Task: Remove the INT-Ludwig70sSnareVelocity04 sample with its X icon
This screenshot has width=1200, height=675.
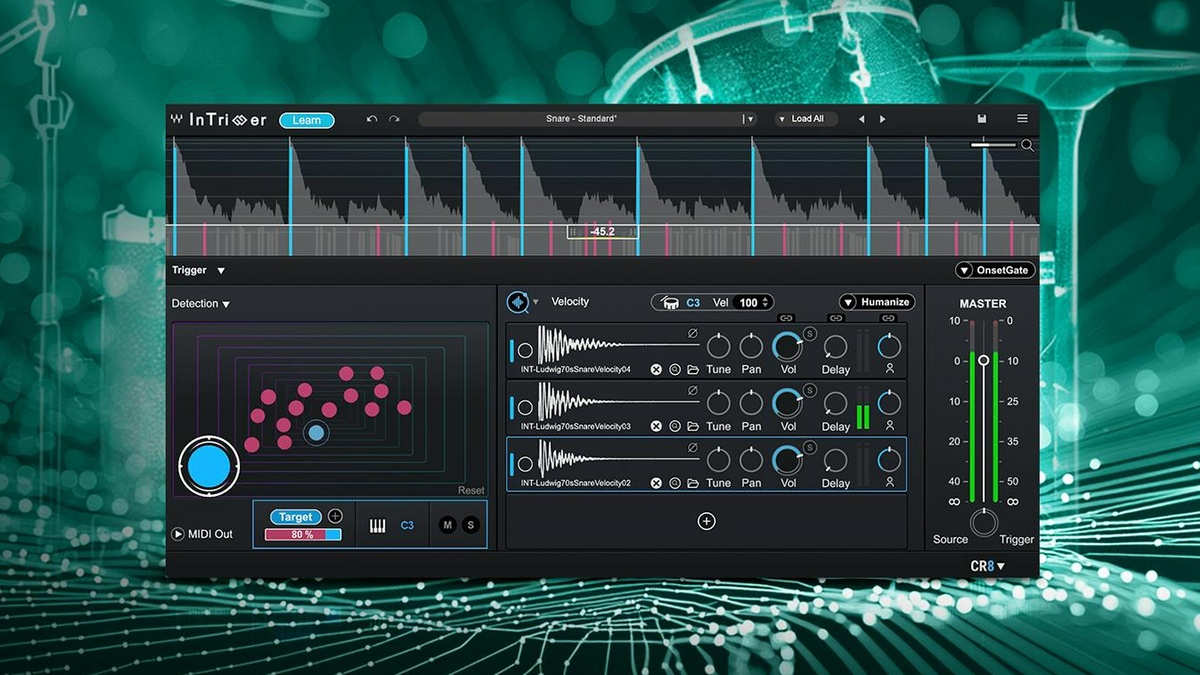Action: (x=656, y=369)
